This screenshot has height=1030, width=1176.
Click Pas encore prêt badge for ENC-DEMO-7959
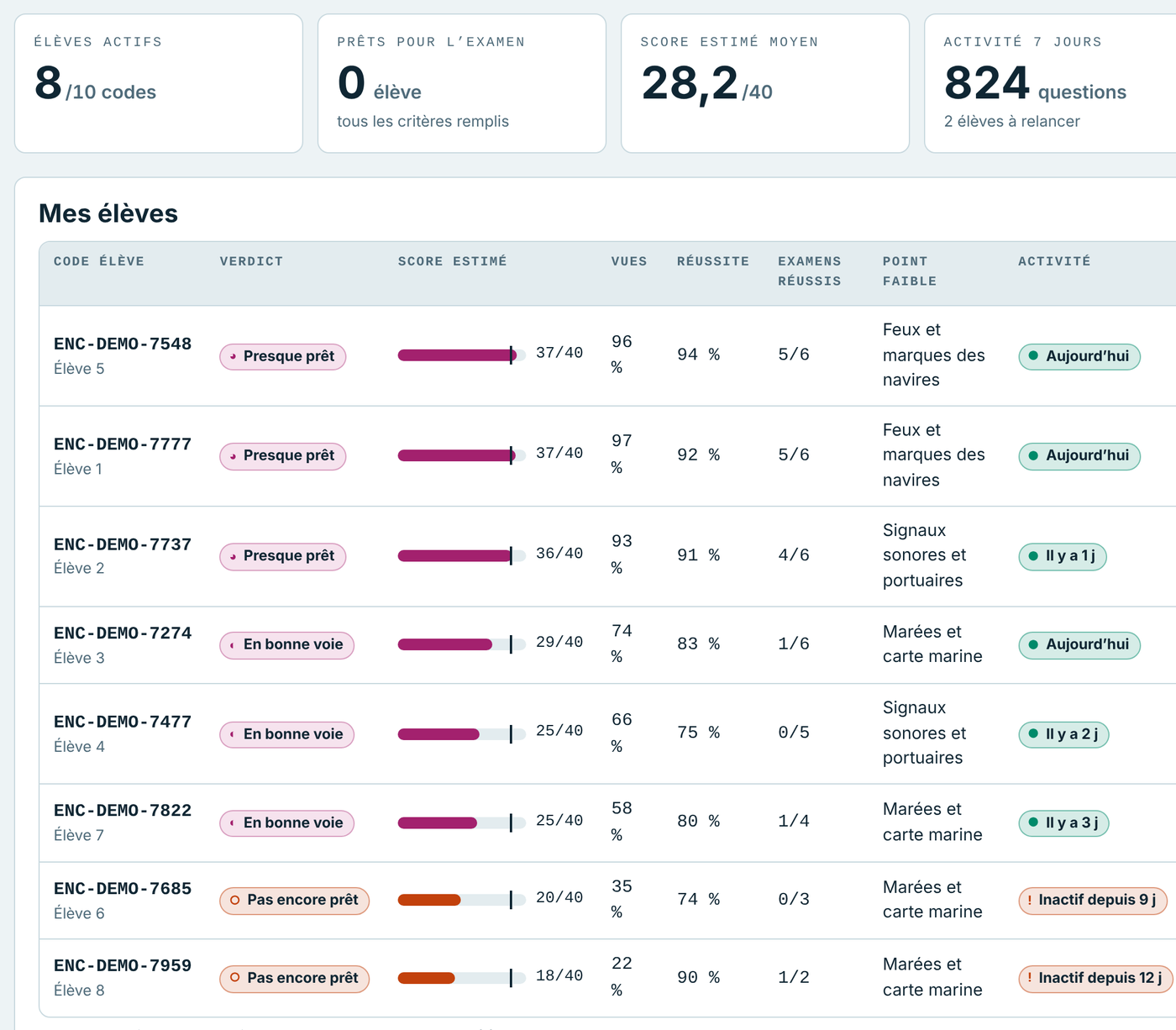(x=295, y=978)
